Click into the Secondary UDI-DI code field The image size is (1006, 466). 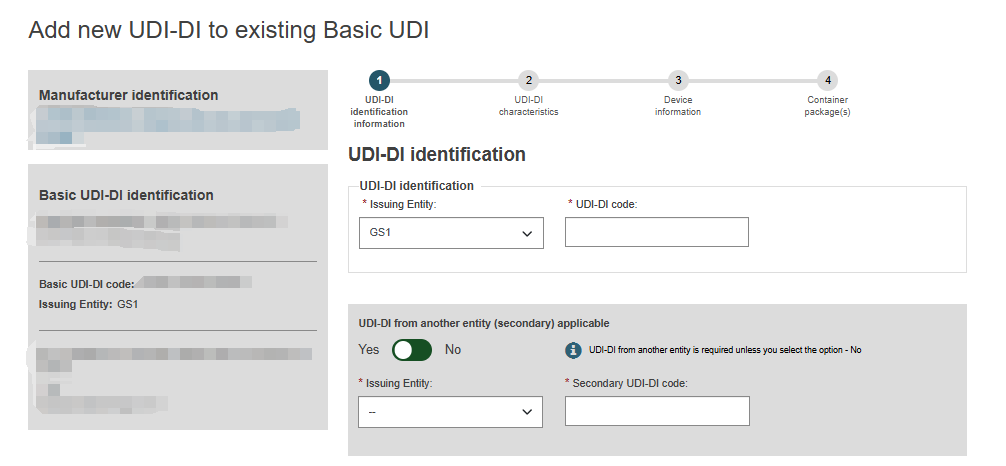(656, 411)
